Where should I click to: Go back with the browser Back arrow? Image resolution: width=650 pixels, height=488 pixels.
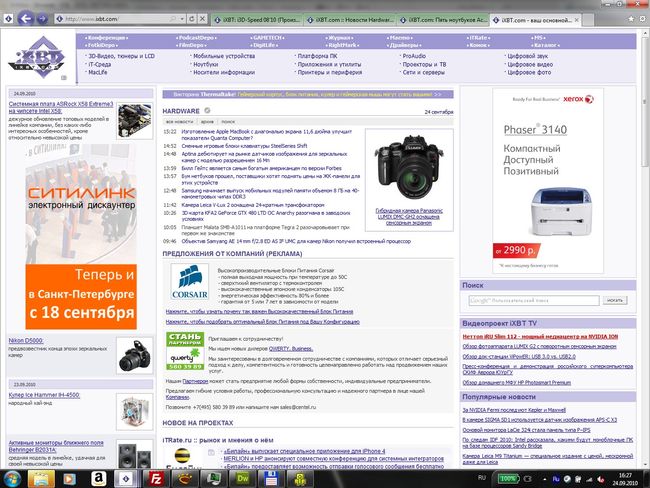pyautogui.click(x=26, y=19)
